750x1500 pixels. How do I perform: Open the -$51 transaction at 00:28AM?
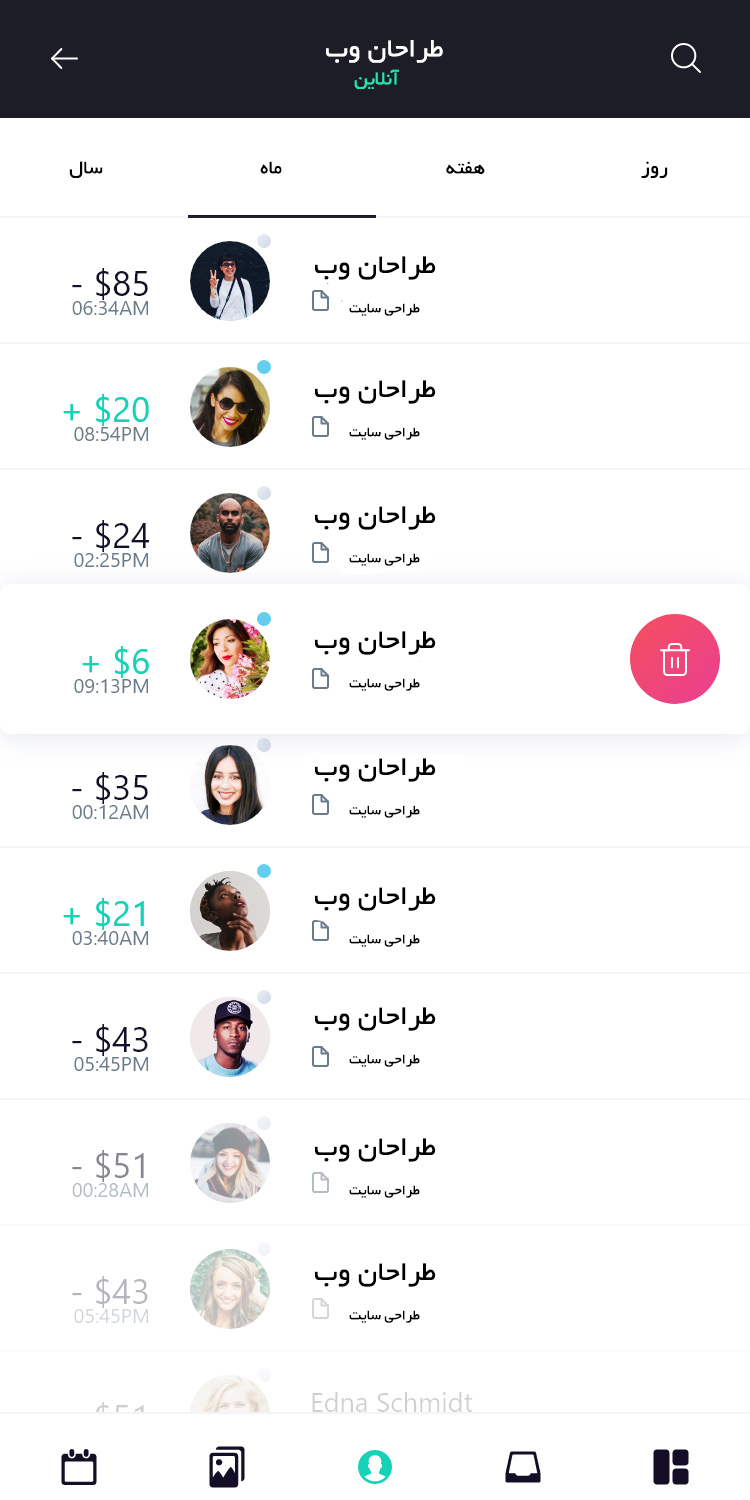point(375,1163)
